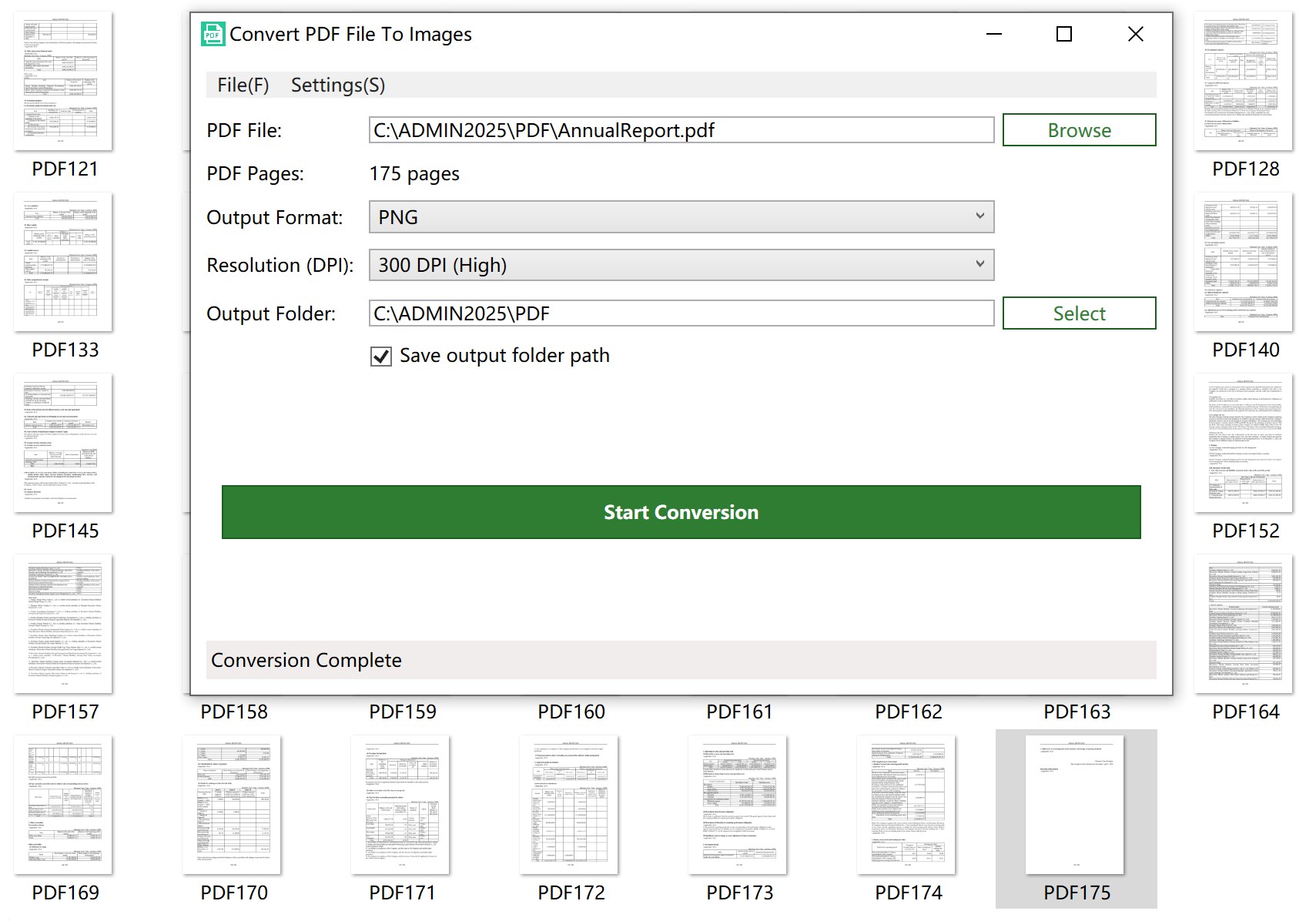This screenshot has width=1316, height=921.
Task: Select the PDF171 thumbnail in file explorer
Action: pyautogui.click(x=400, y=805)
